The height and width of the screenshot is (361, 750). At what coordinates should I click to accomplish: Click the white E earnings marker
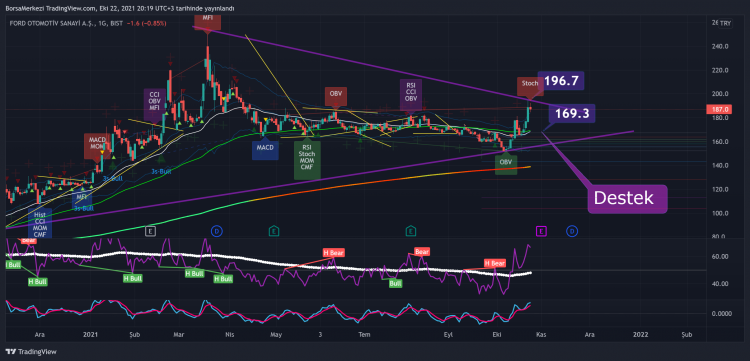point(150,231)
